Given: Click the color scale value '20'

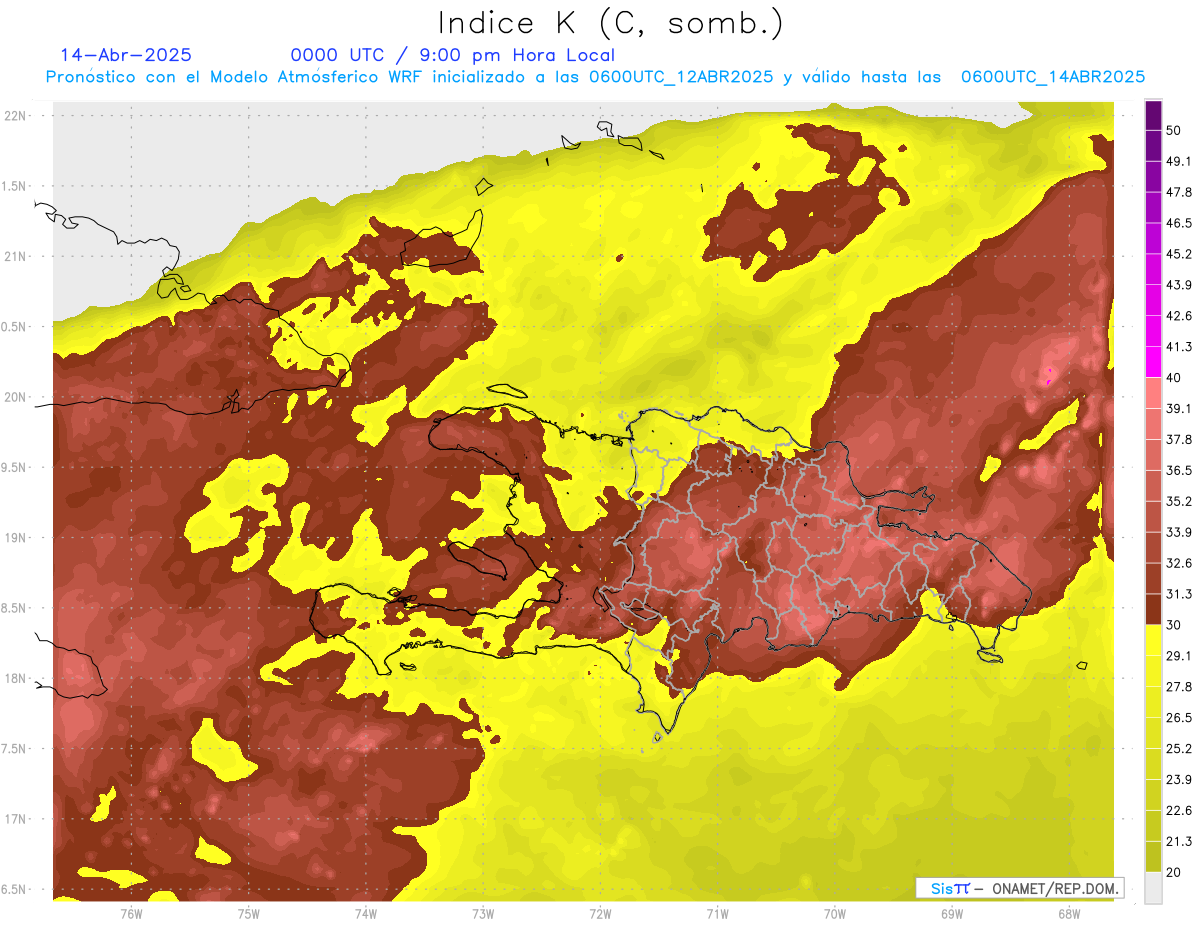Looking at the screenshot, I should click(x=1175, y=871).
